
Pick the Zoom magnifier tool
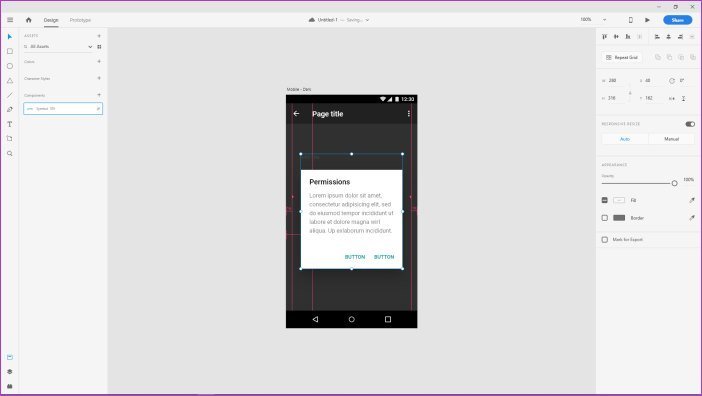click(x=10, y=153)
